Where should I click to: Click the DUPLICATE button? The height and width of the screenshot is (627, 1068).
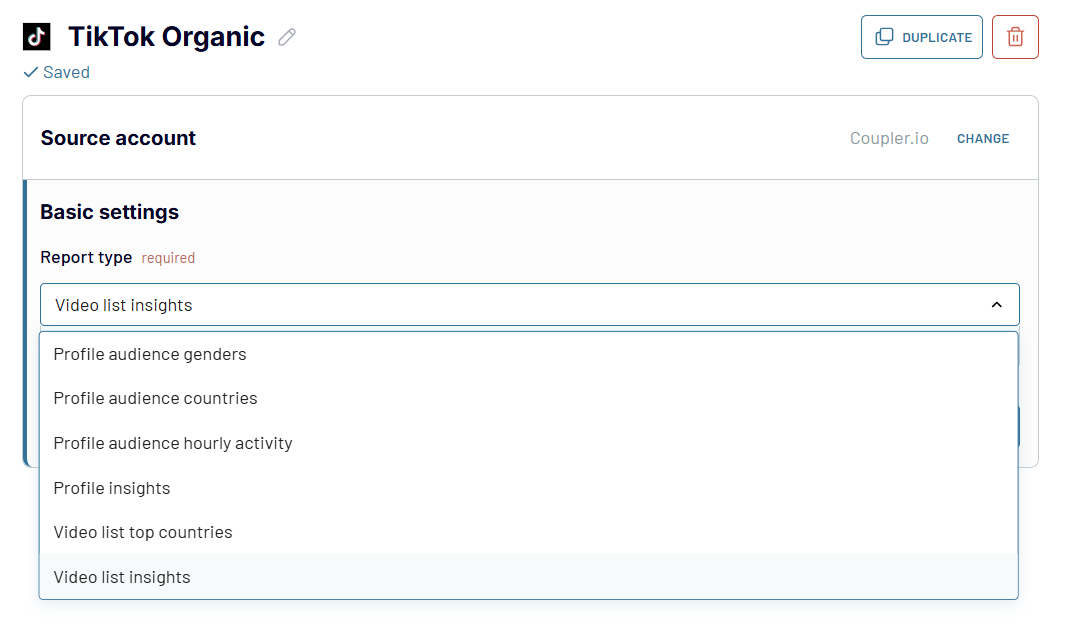922,37
